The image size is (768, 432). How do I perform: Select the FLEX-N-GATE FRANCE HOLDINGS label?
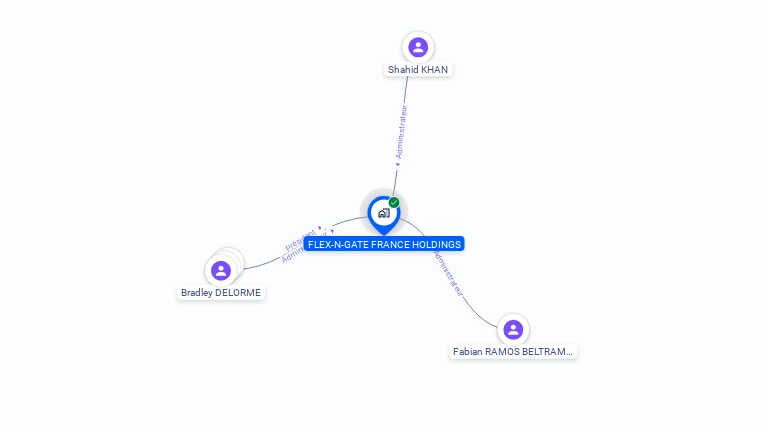pos(384,244)
